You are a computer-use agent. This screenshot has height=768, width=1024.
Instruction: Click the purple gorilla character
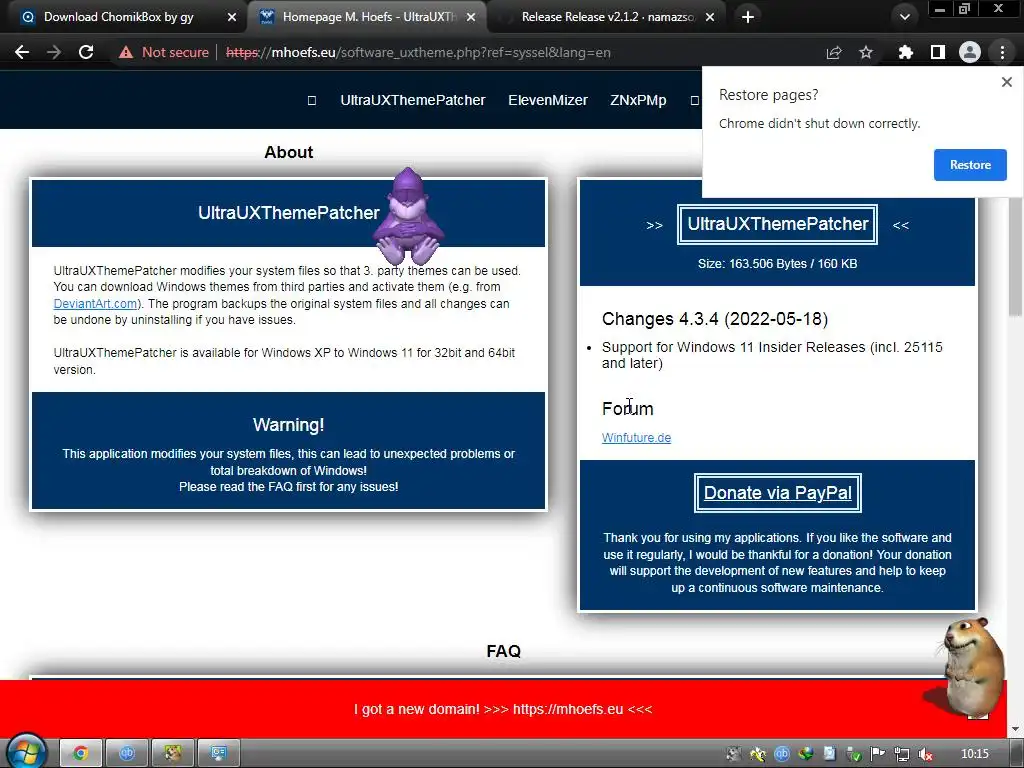(x=408, y=216)
